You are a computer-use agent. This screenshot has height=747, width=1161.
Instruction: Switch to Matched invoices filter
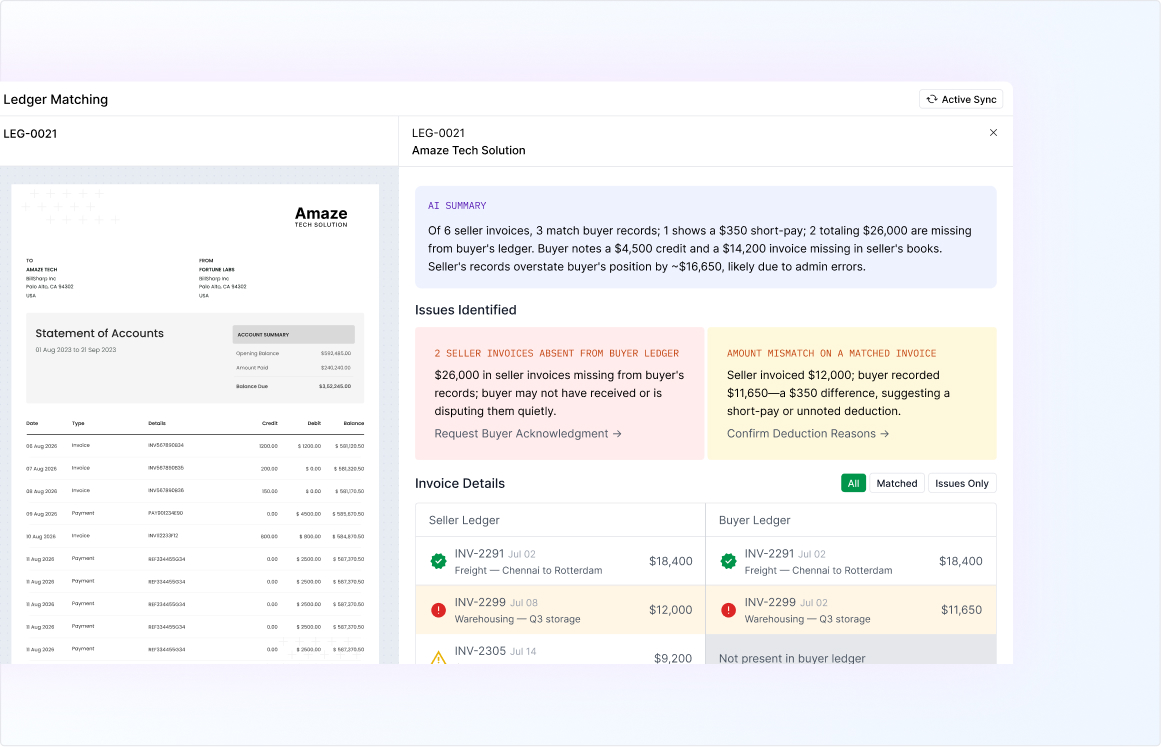(897, 483)
